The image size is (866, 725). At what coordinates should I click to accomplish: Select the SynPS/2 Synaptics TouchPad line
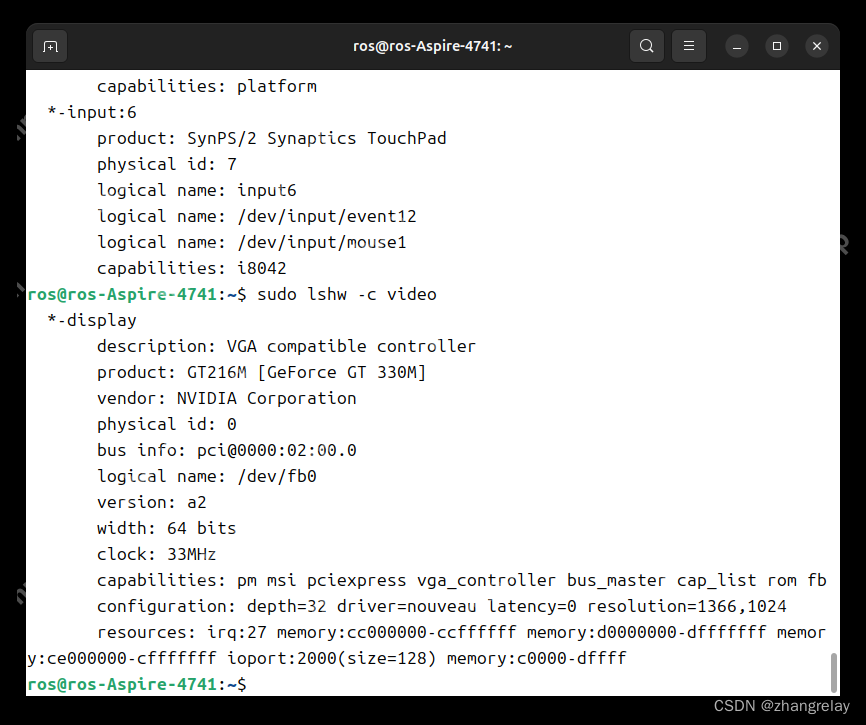coord(271,137)
